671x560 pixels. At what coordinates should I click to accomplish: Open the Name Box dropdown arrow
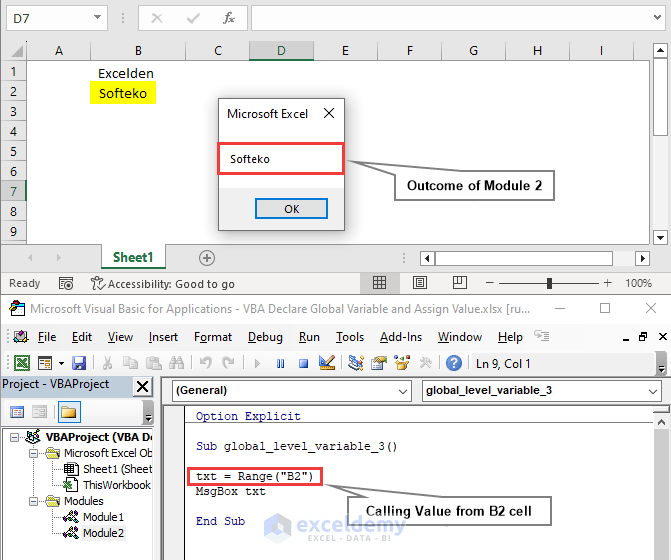point(98,18)
